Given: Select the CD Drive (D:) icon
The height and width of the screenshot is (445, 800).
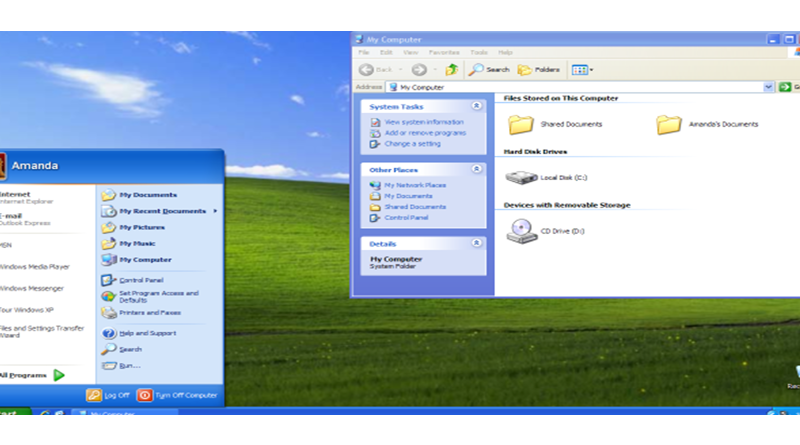Looking at the screenshot, I should coord(521,231).
